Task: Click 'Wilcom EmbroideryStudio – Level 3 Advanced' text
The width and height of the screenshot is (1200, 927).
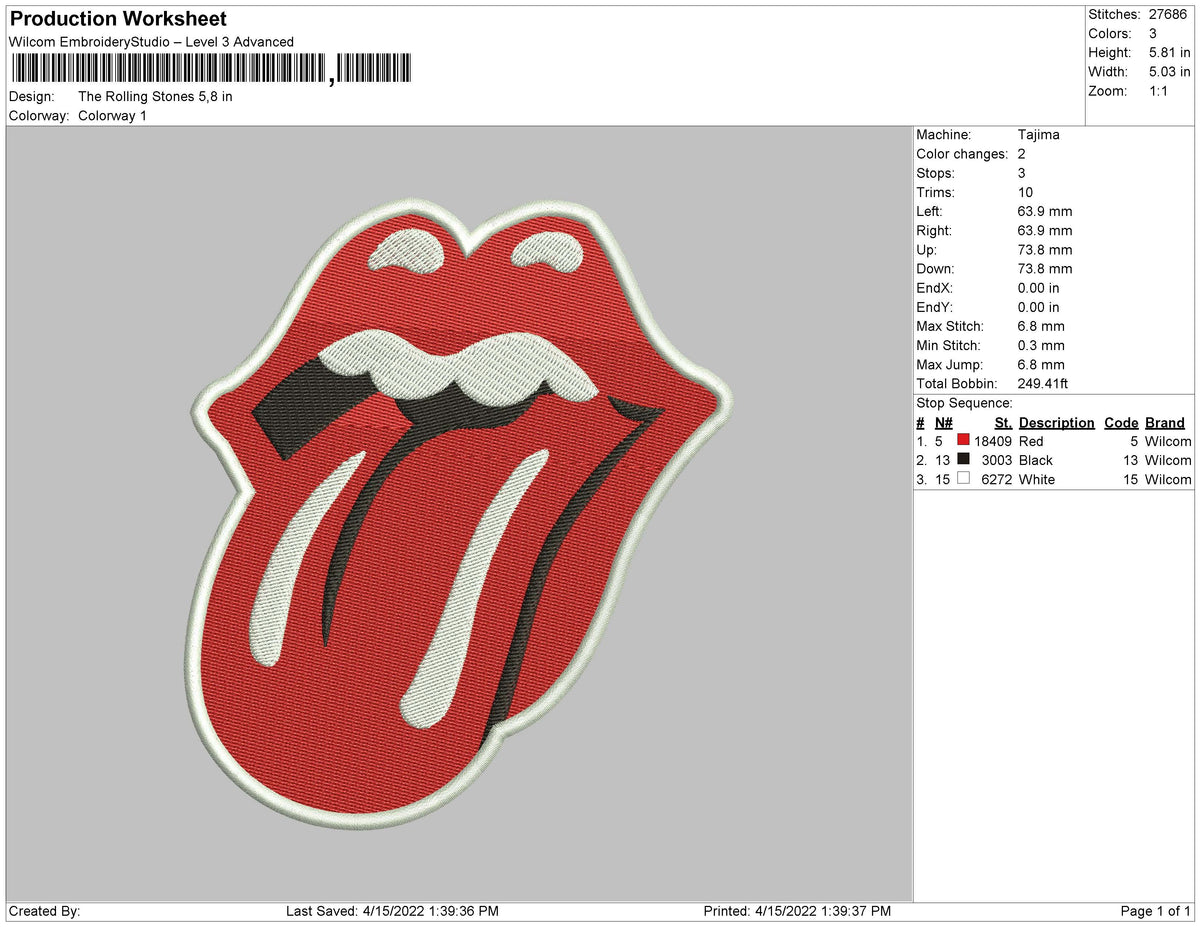Action: (151, 42)
